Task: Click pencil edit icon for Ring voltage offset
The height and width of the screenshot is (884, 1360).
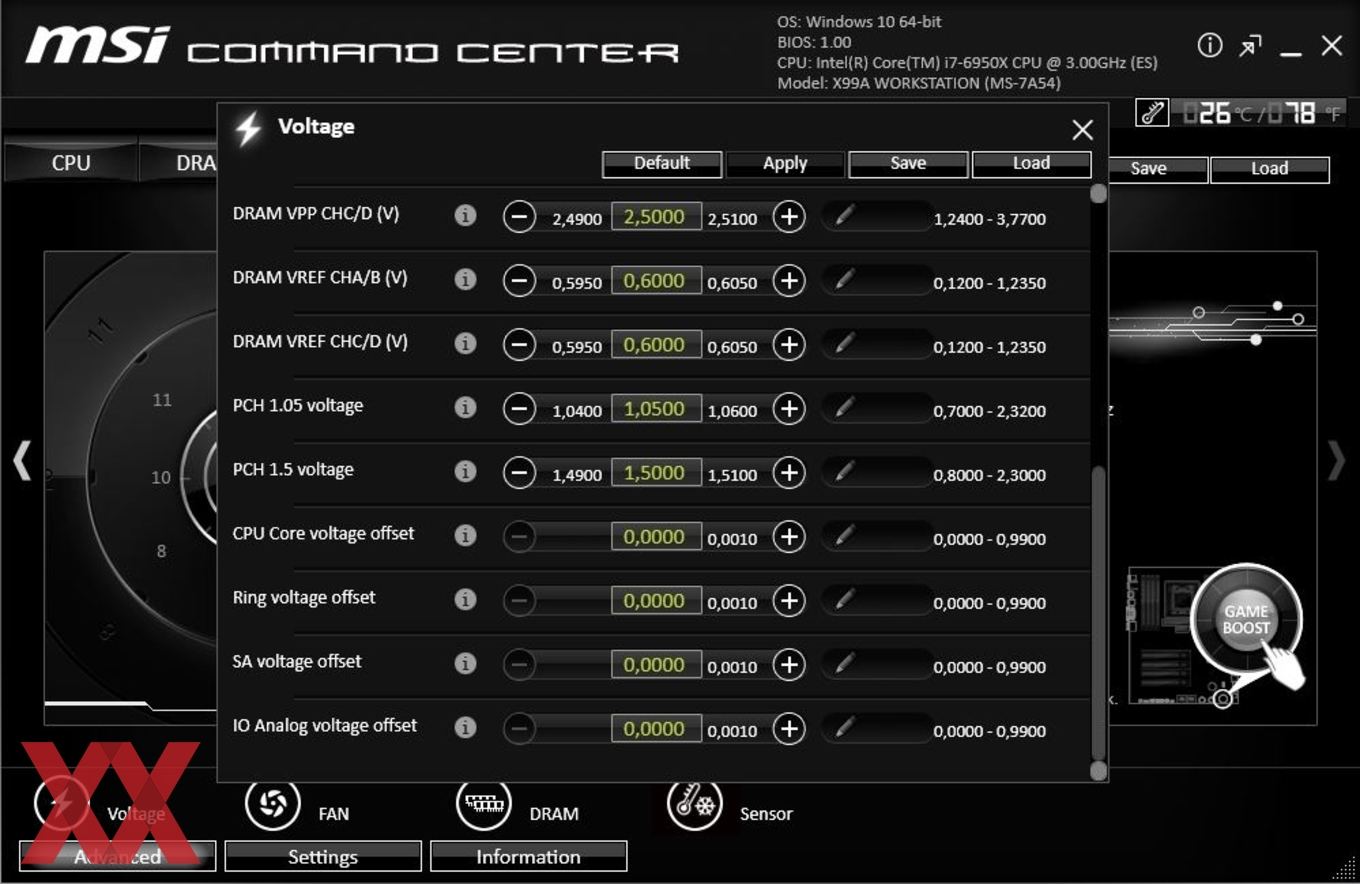Action: tap(844, 599)
